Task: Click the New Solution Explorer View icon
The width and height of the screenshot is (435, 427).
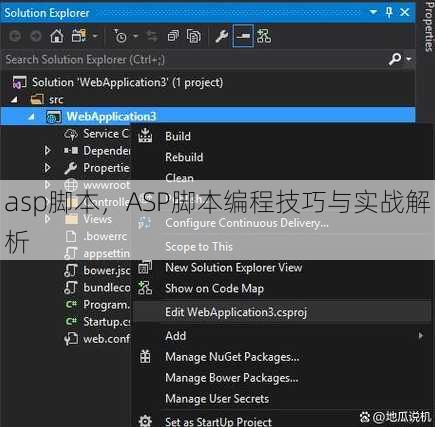Action: (145, 267)
